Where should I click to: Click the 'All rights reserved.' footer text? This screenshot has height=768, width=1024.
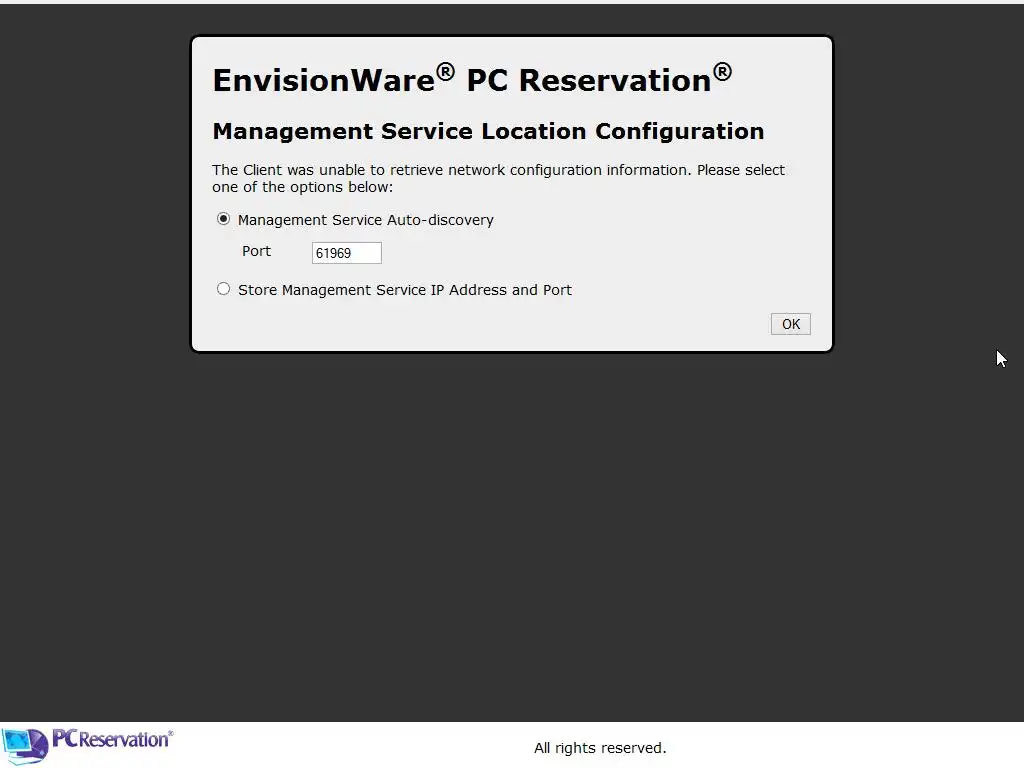600,748
